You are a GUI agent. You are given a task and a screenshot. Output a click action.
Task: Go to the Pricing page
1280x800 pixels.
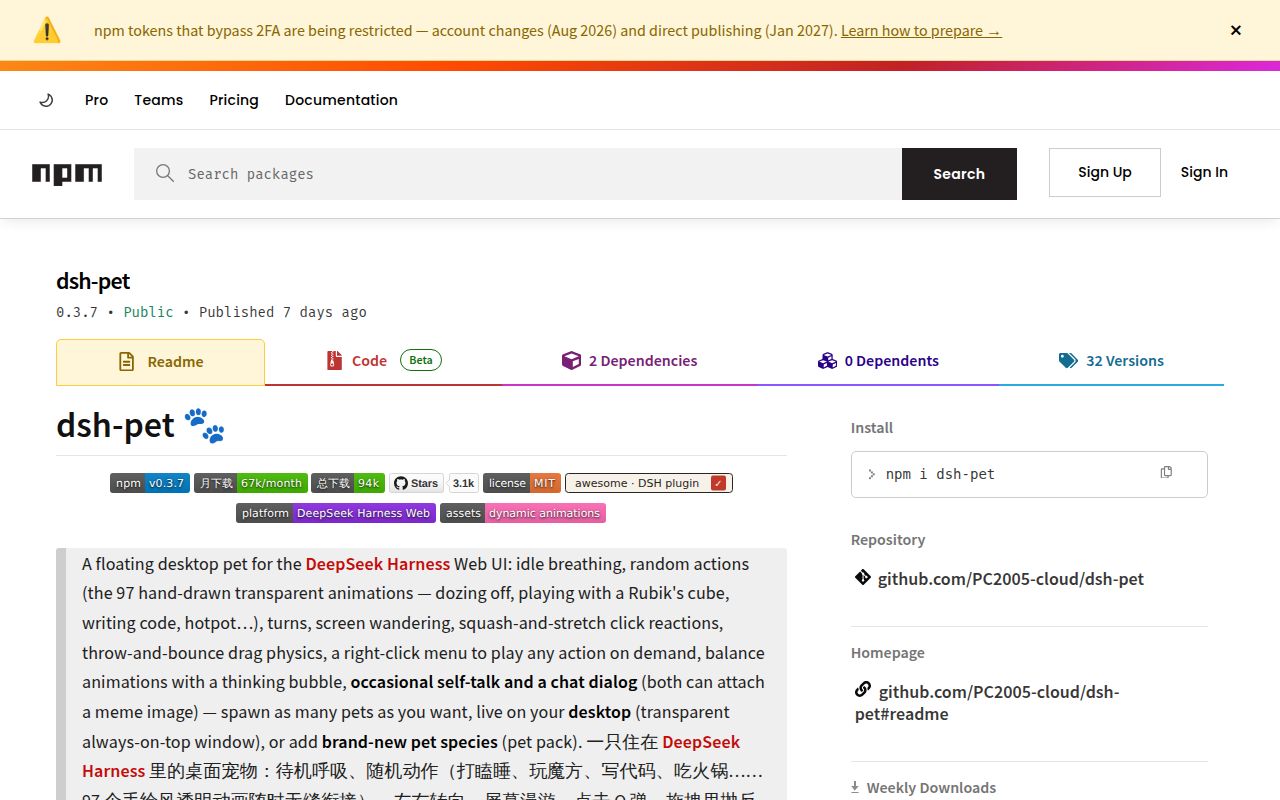click(234, 100)
